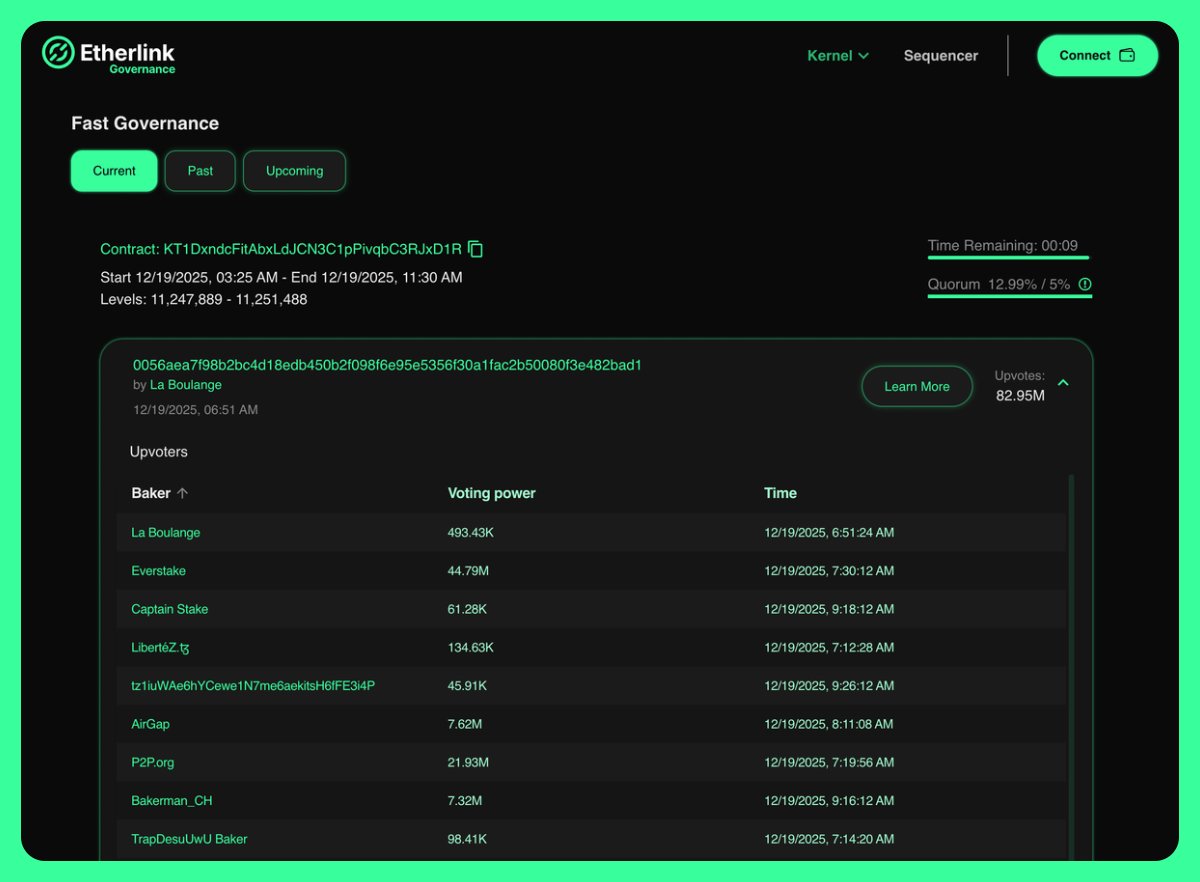1200x882 pixels.
Task: Open the proposal hash link
Action: 387,365
